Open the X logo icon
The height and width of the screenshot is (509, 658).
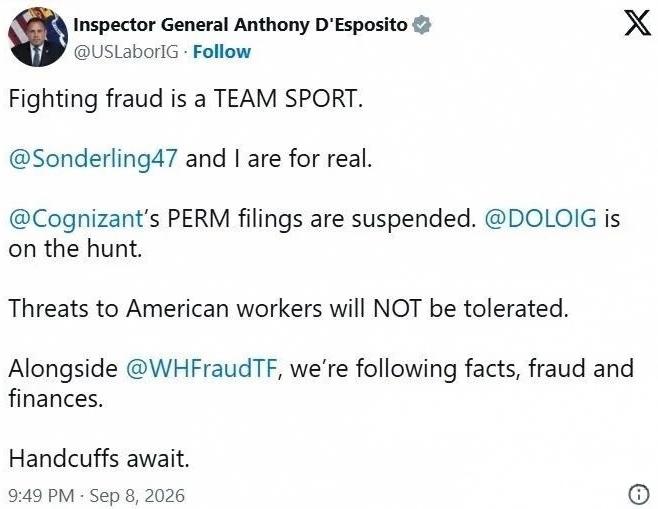[x=638, y=23]
